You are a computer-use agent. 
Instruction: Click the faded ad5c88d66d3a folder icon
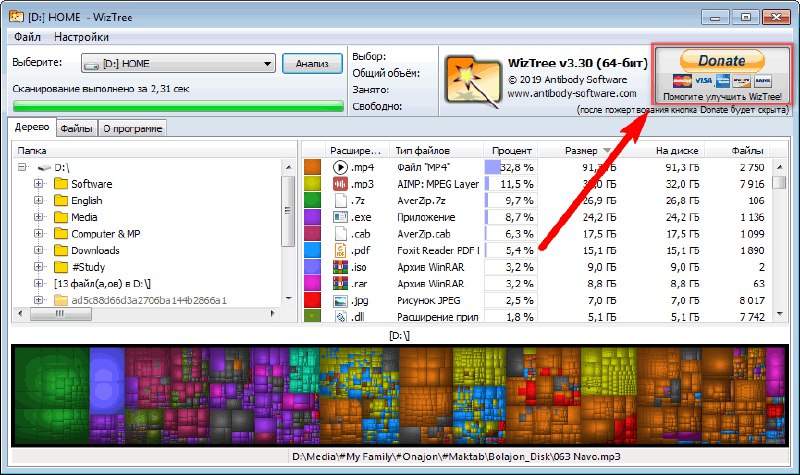pos(61,300)
